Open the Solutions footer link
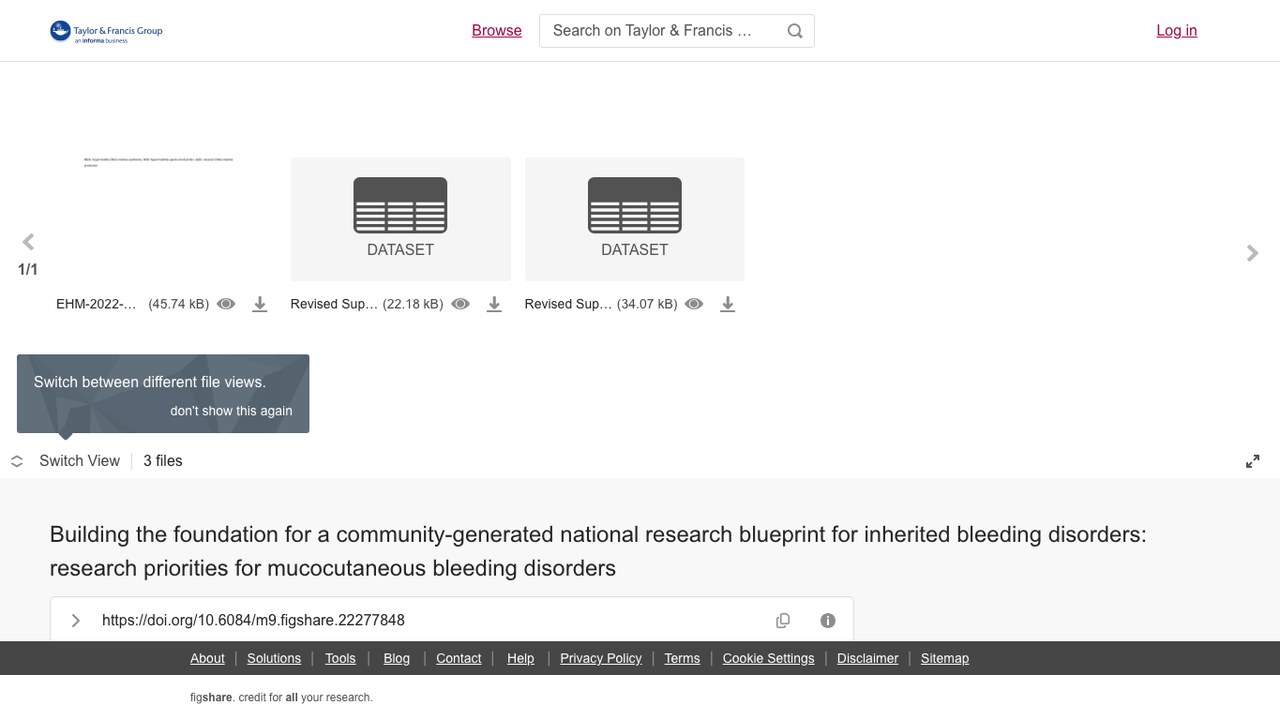 [x=274, y=658]
